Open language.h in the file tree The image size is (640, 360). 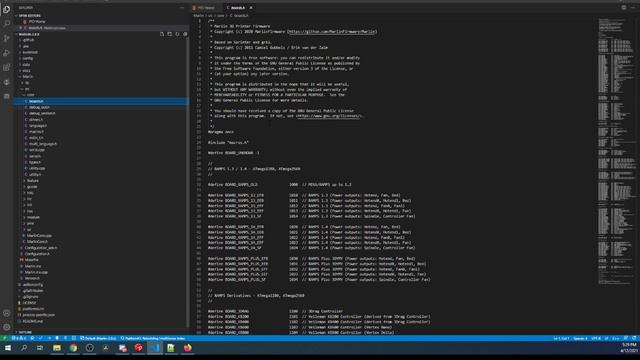click(x=38, y=126)
